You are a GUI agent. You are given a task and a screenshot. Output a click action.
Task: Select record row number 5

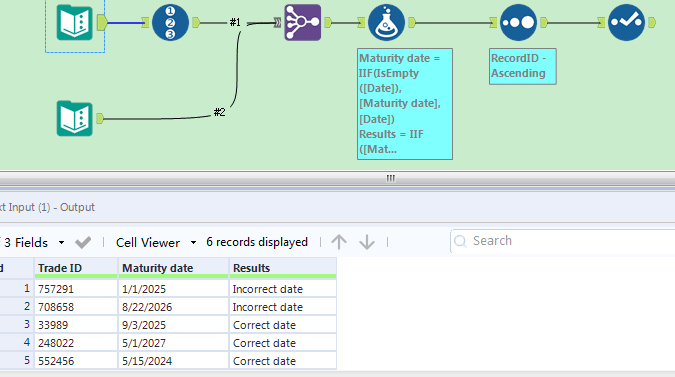(x=17, y=360)
